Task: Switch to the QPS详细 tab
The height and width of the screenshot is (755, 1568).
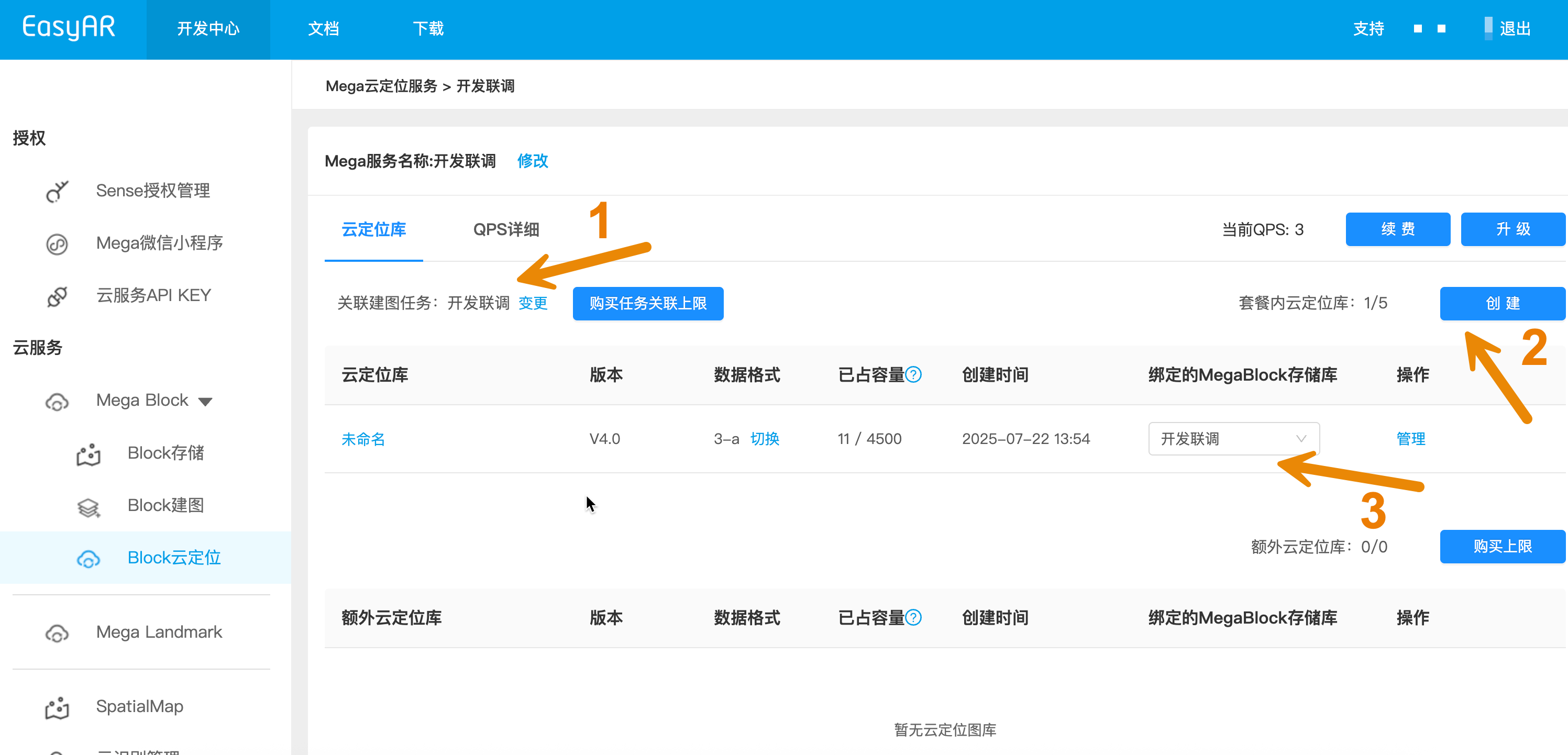Action: pyautogui.click(x=506, y=229)
